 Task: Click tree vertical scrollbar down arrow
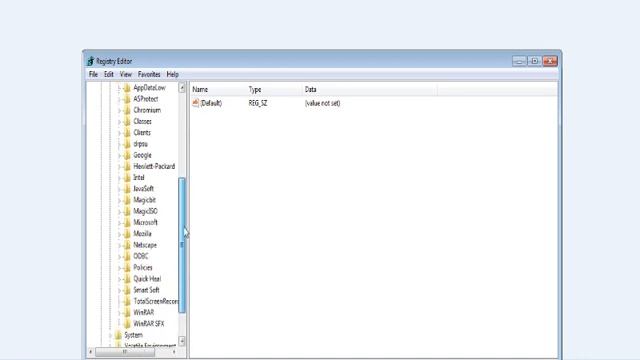[x=182, y=341]
